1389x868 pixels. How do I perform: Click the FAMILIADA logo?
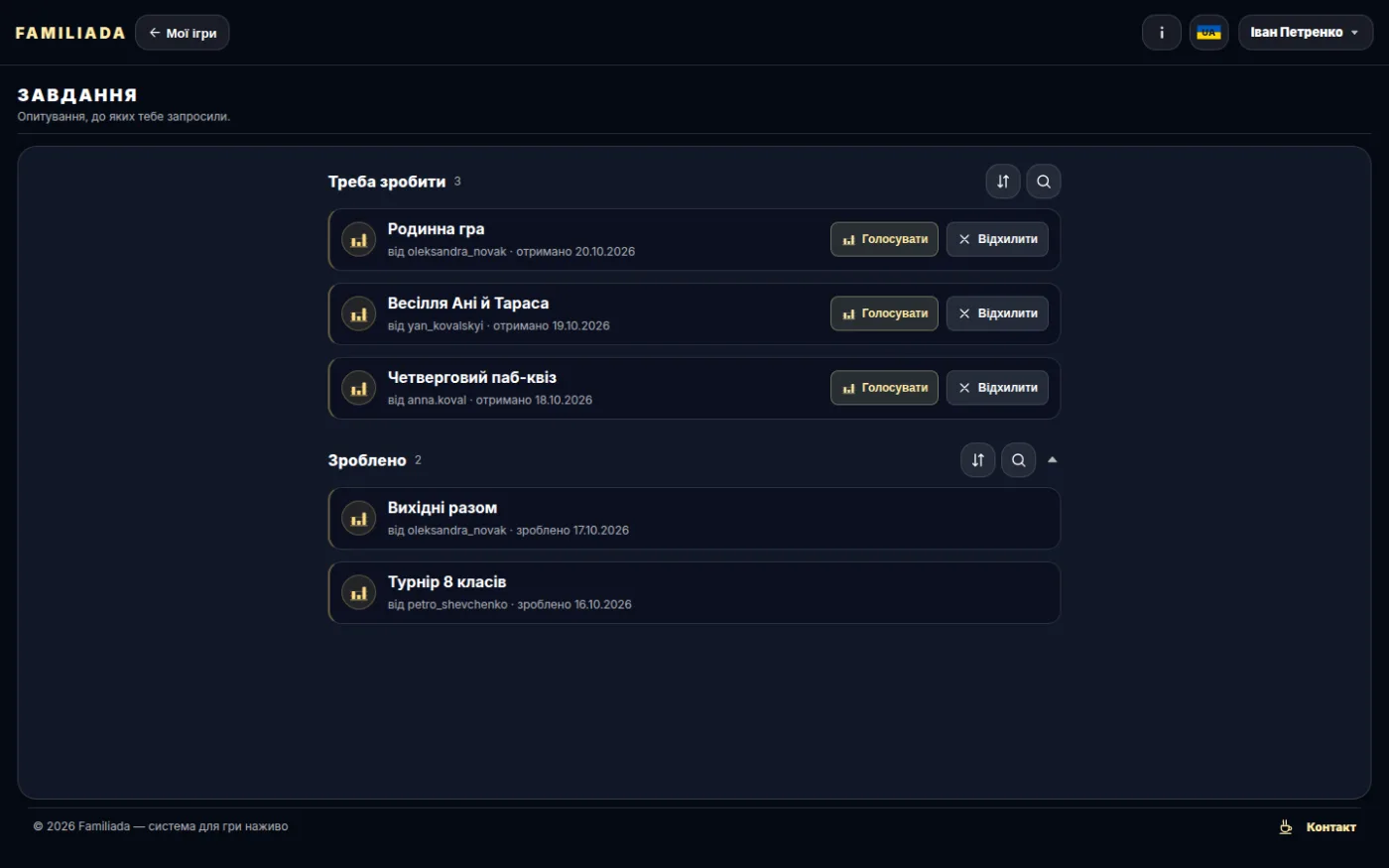(x=70, y=33)
